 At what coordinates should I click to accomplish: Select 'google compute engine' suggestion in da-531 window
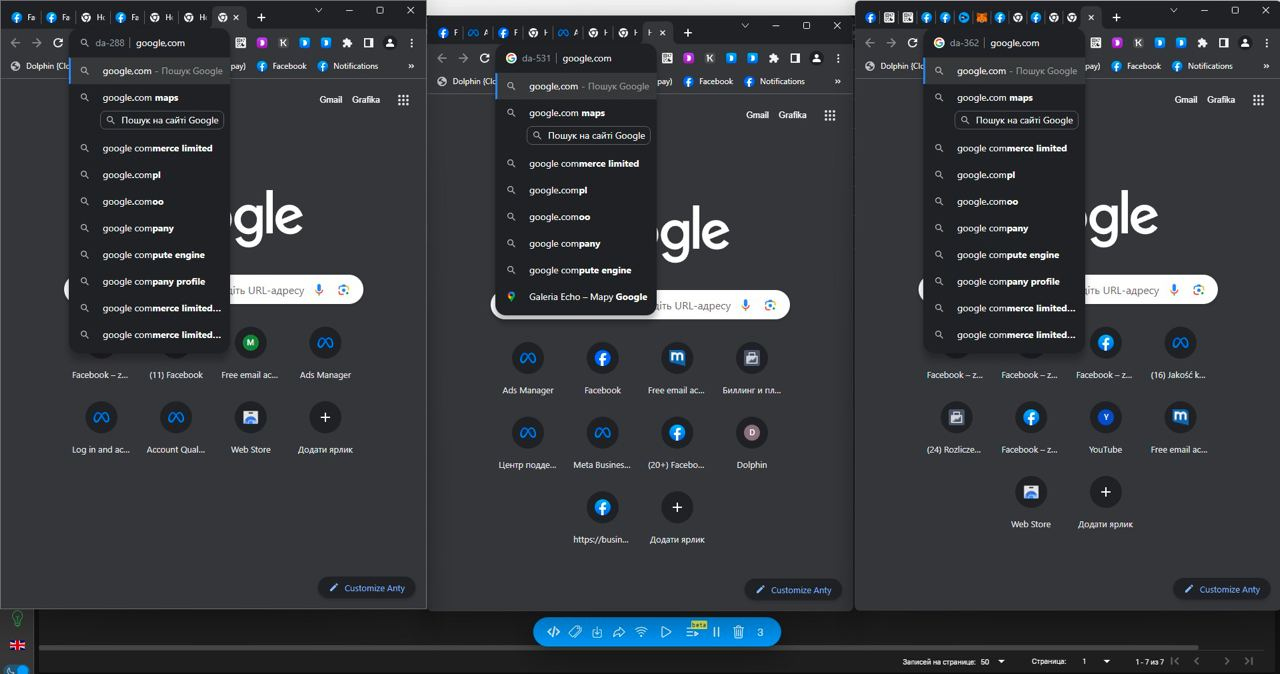[x=577, y=270]
